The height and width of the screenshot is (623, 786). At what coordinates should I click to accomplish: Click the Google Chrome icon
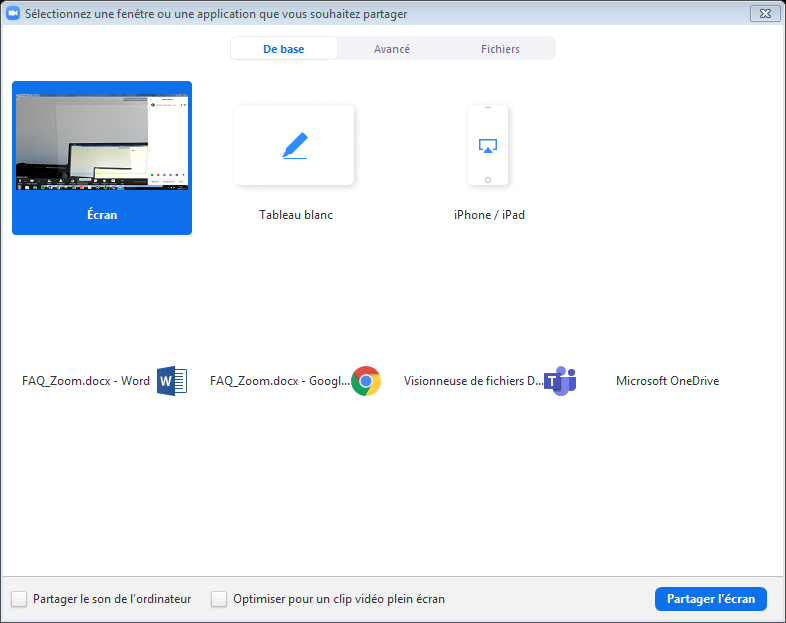(366, 381)
